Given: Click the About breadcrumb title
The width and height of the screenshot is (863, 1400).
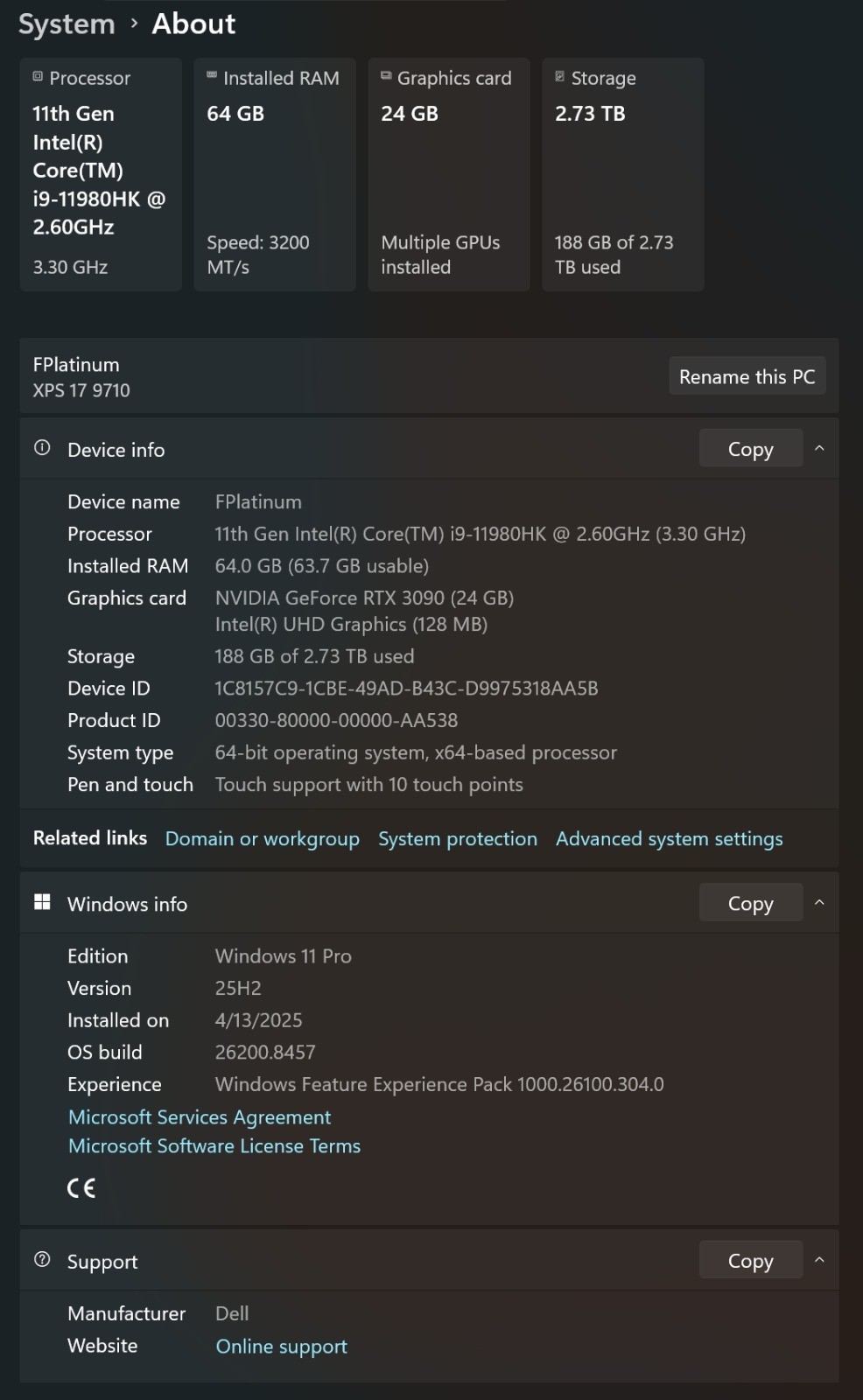Looking at the screenshot, I should point(193,24).
